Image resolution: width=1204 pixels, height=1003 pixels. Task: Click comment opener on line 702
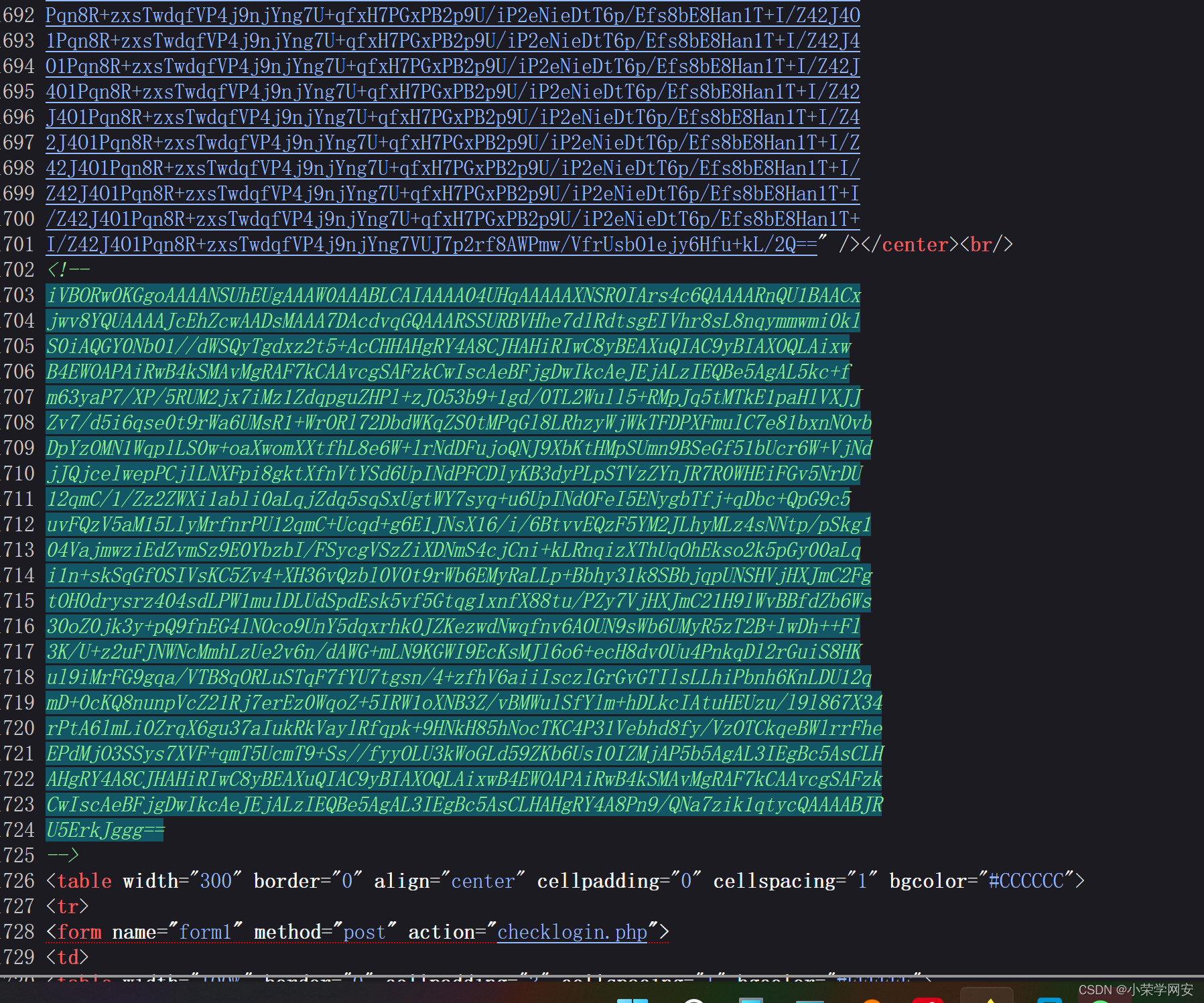[68, 269]
